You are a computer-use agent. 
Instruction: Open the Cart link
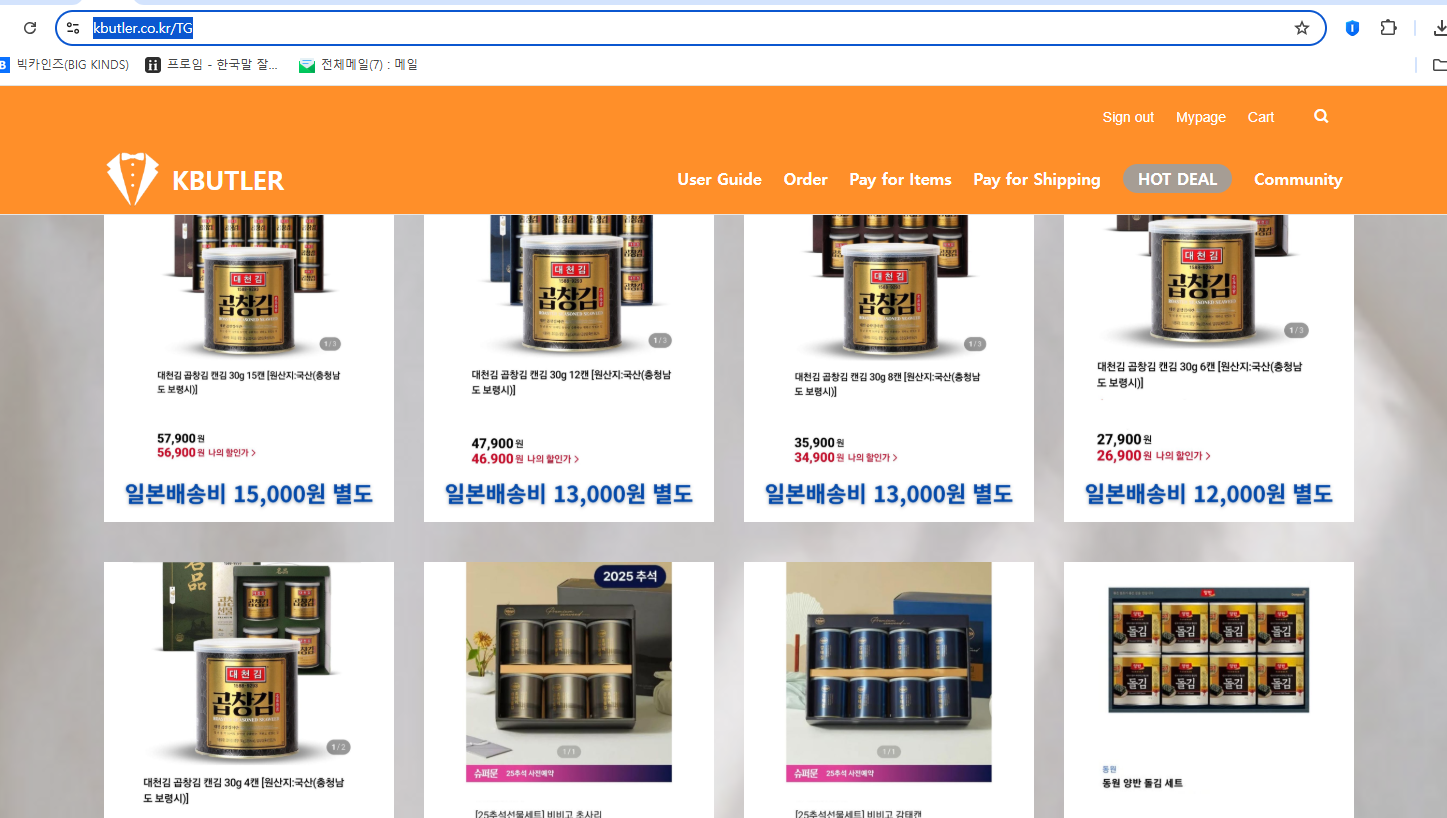point(1261,117)
